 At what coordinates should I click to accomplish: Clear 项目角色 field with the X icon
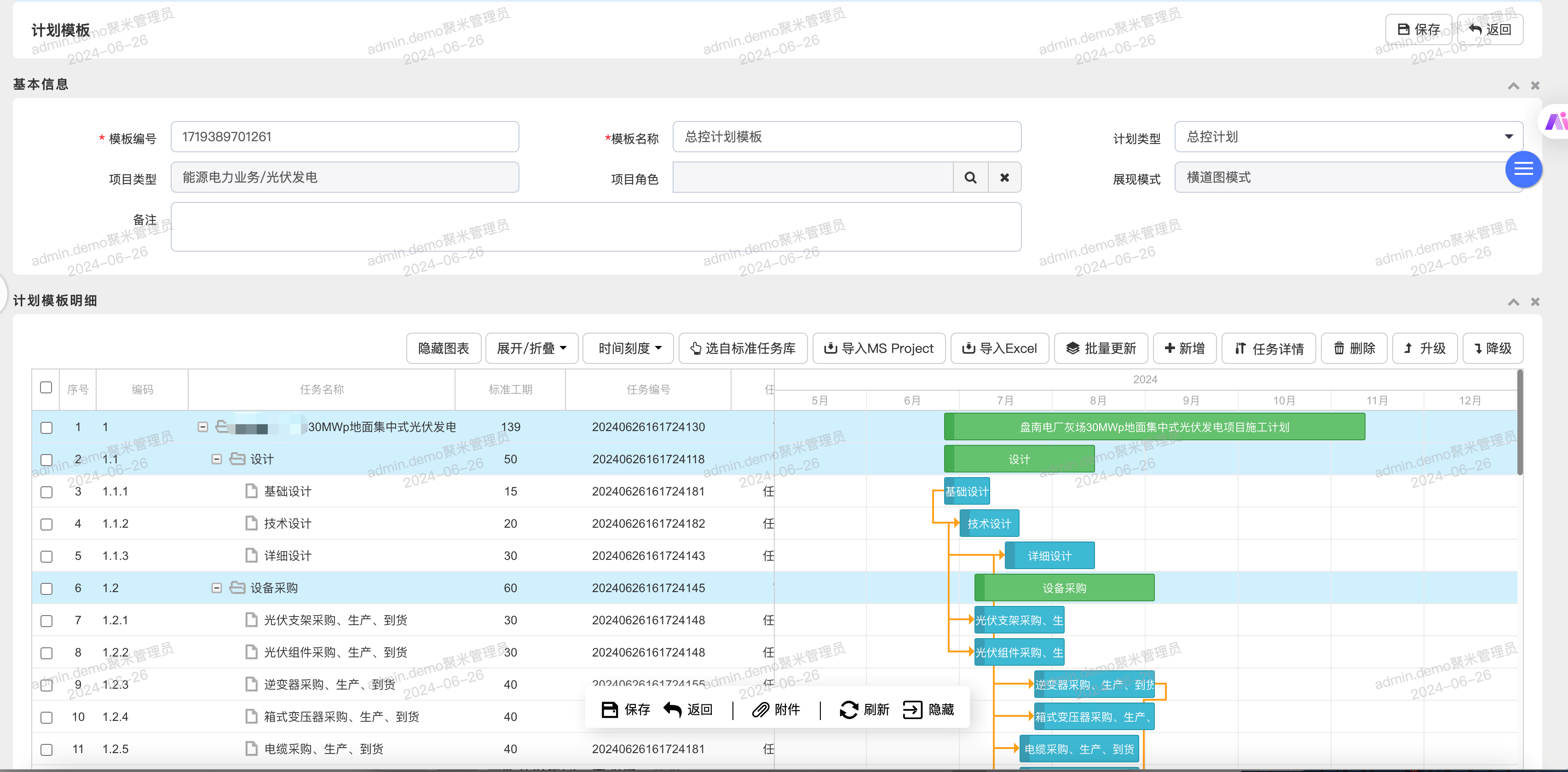[x=1004, y=177]
